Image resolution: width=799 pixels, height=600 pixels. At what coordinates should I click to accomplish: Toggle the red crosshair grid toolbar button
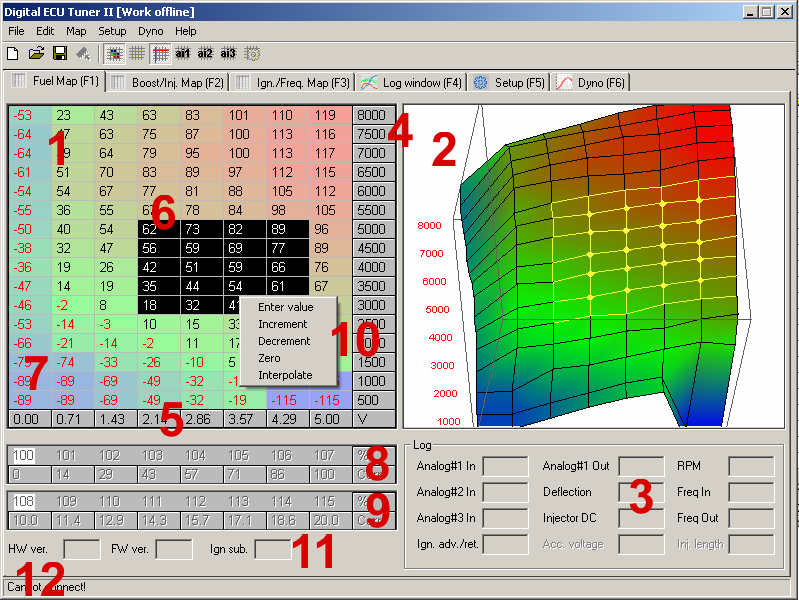[160, 54]
